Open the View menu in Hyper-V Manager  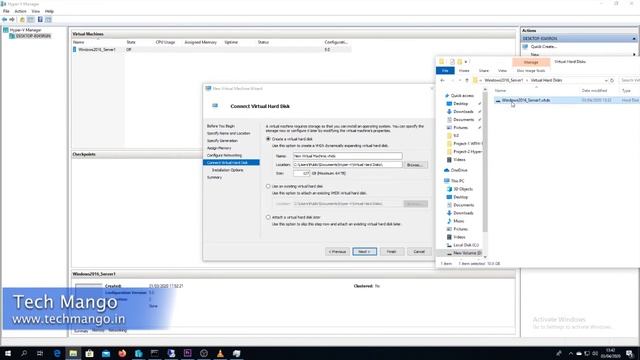(36, 11)
